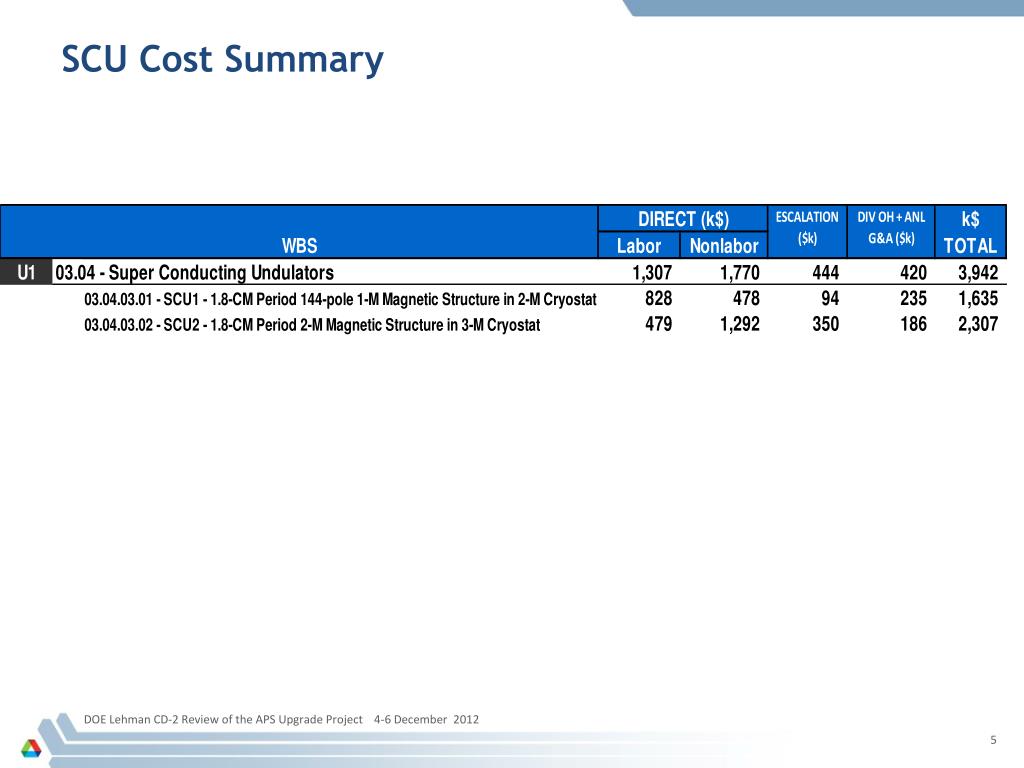The width and height of the screenshot is (1024, 768).
Task: Select the Nonlabor column header
Action: point(724,246)
